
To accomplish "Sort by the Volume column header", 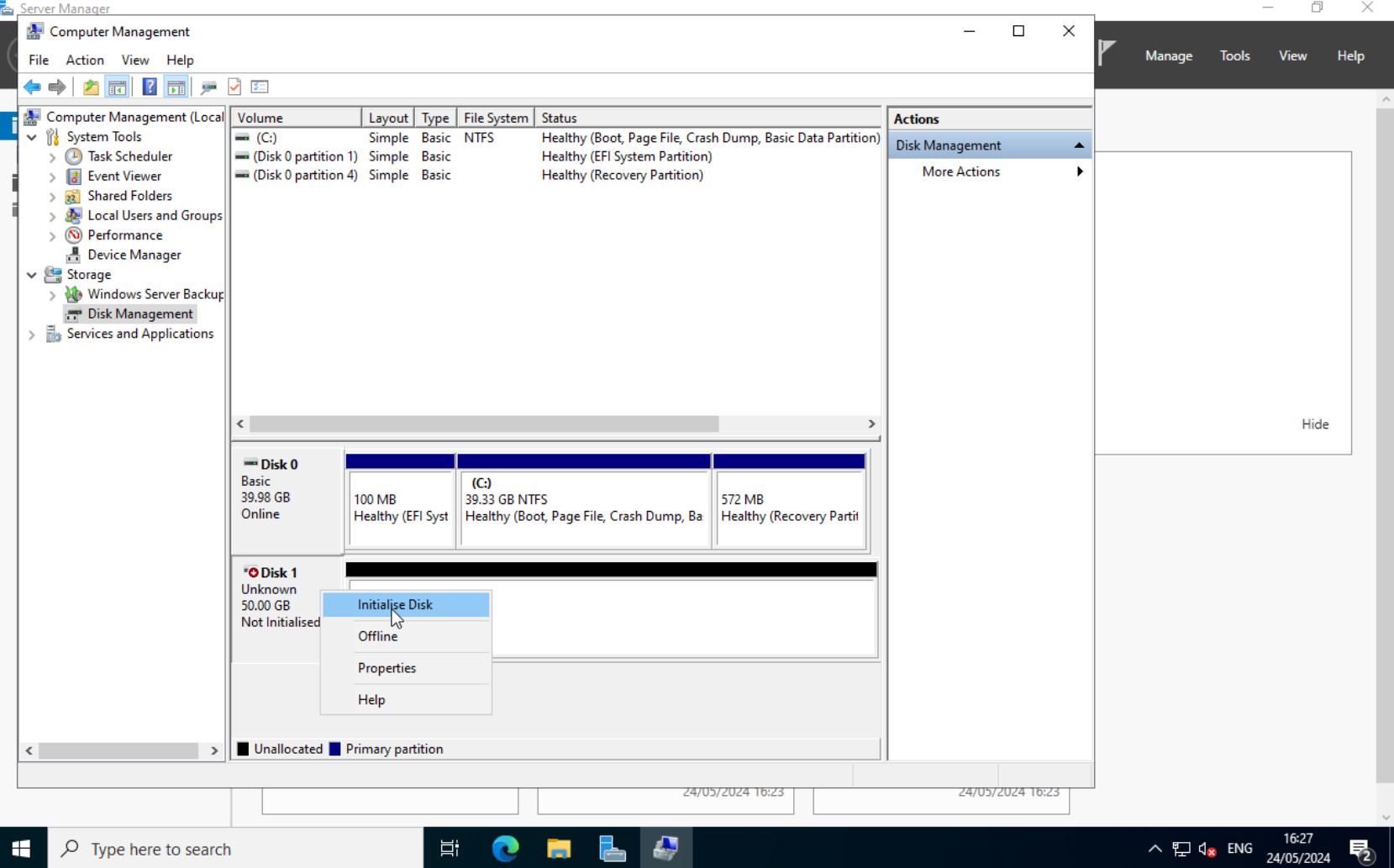I will coord(297,118).
